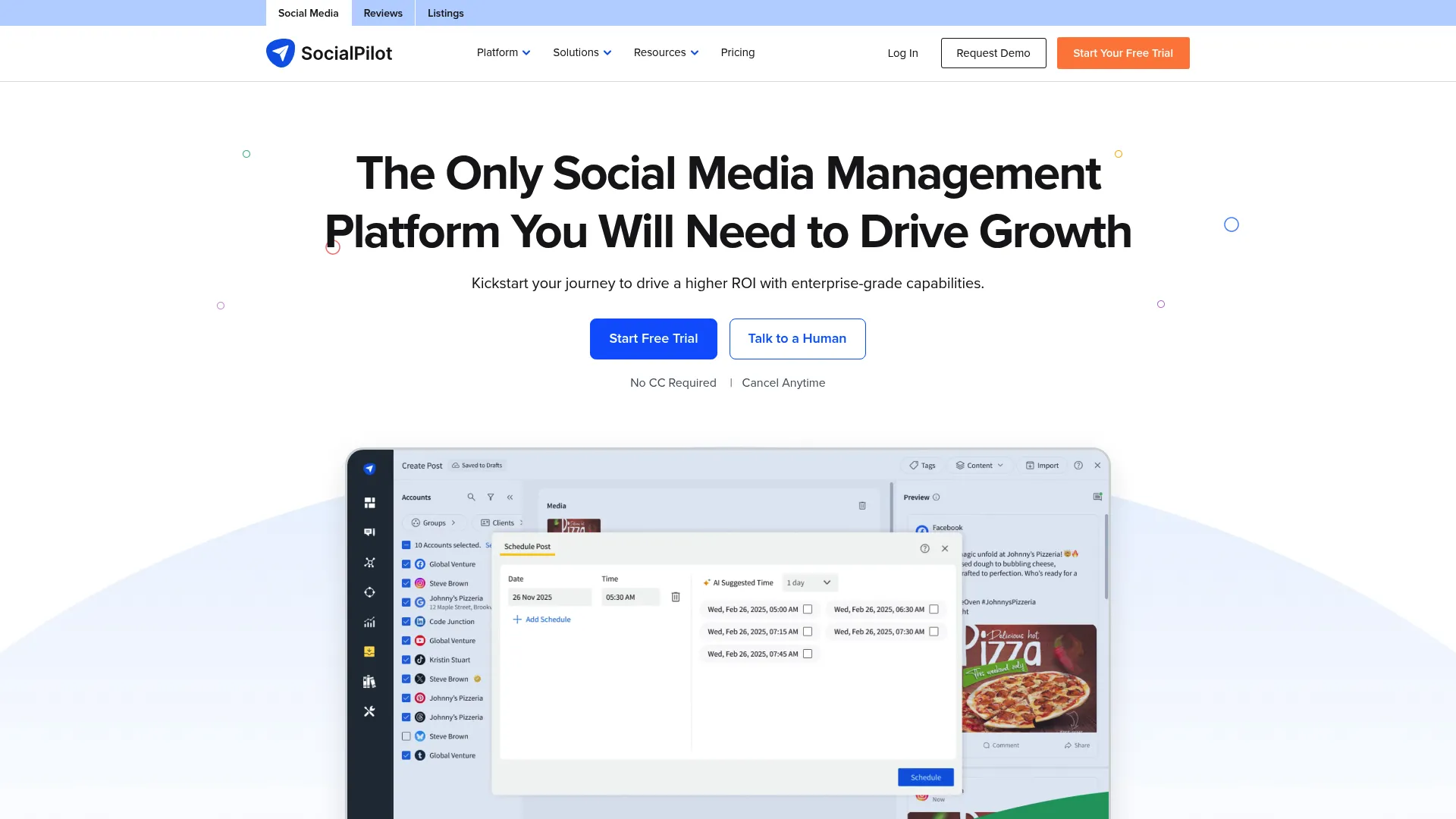Click the Preview info icon

coord(936,497)
